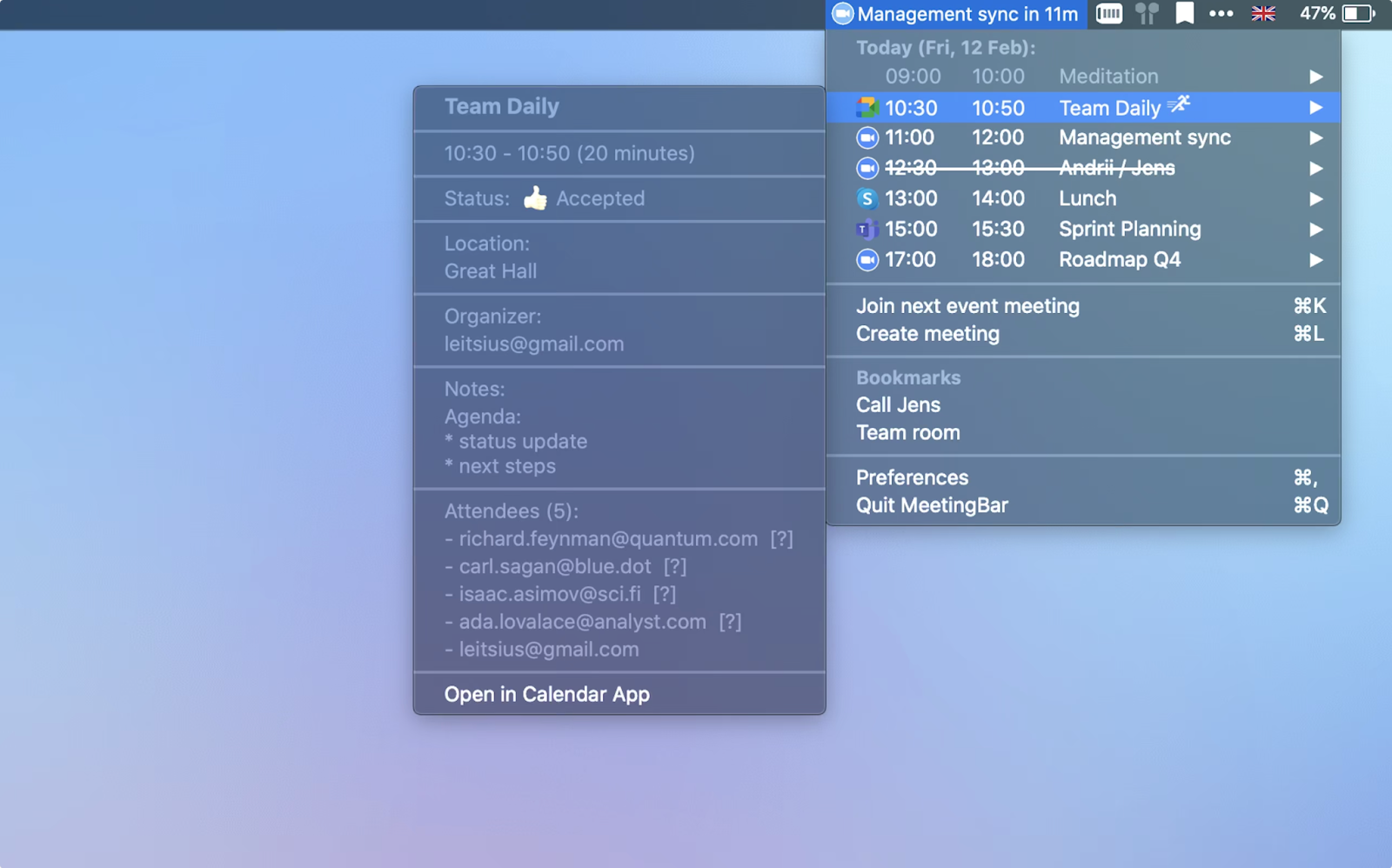Click the 10:50 end time of Team Daily
1392x868 pixels.
[998, 108]
